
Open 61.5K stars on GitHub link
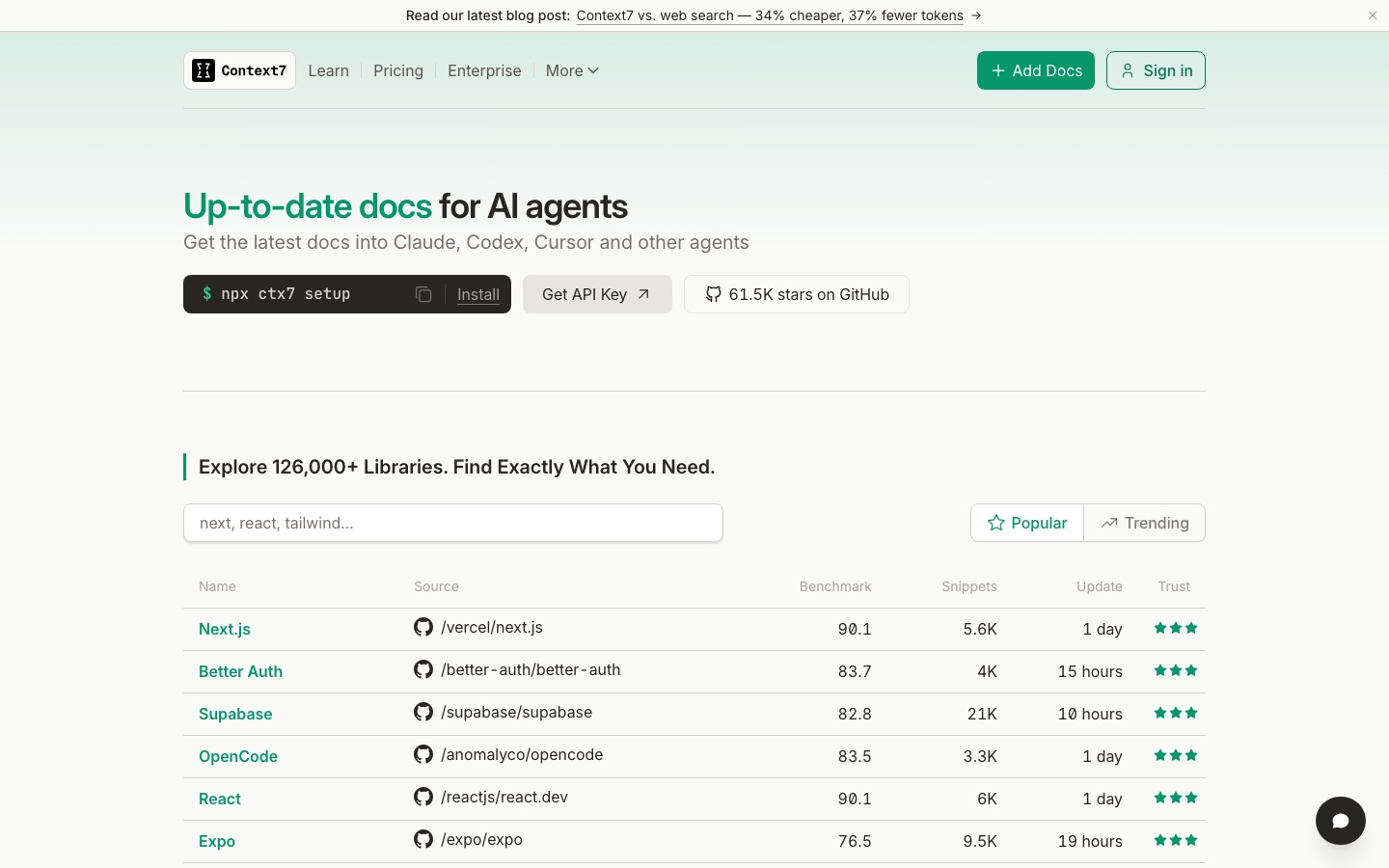[x=797, y=294]
